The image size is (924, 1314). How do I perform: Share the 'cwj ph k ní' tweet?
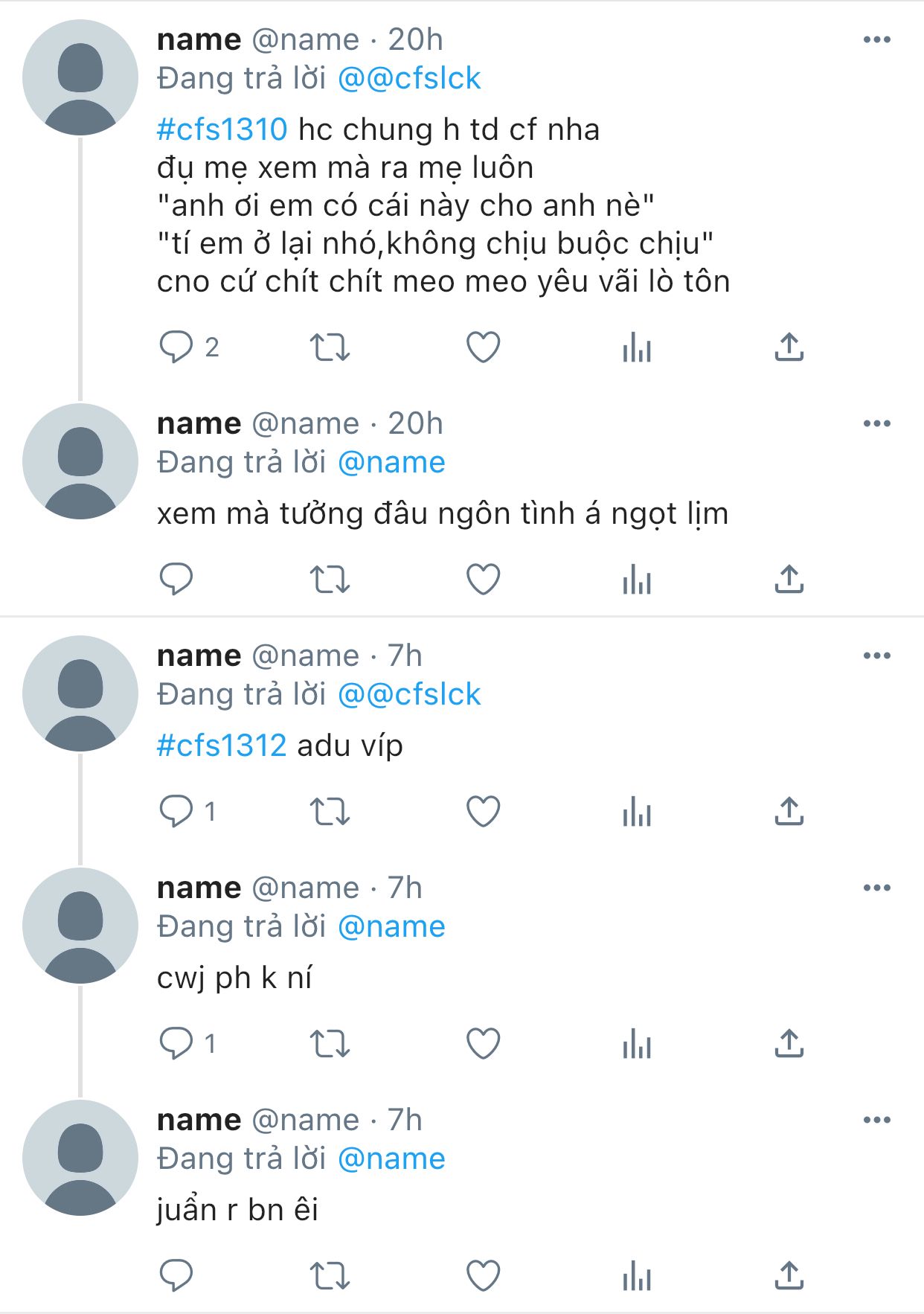[789, 1044]
